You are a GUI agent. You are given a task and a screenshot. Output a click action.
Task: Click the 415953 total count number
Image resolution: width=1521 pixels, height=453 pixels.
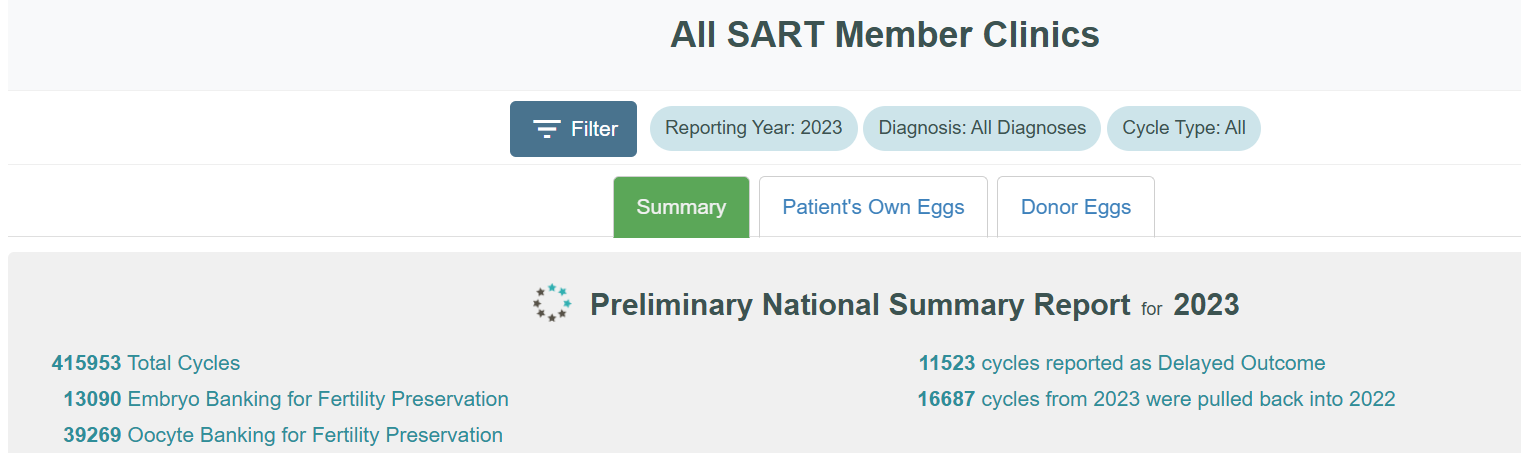[x=87, y=363]
